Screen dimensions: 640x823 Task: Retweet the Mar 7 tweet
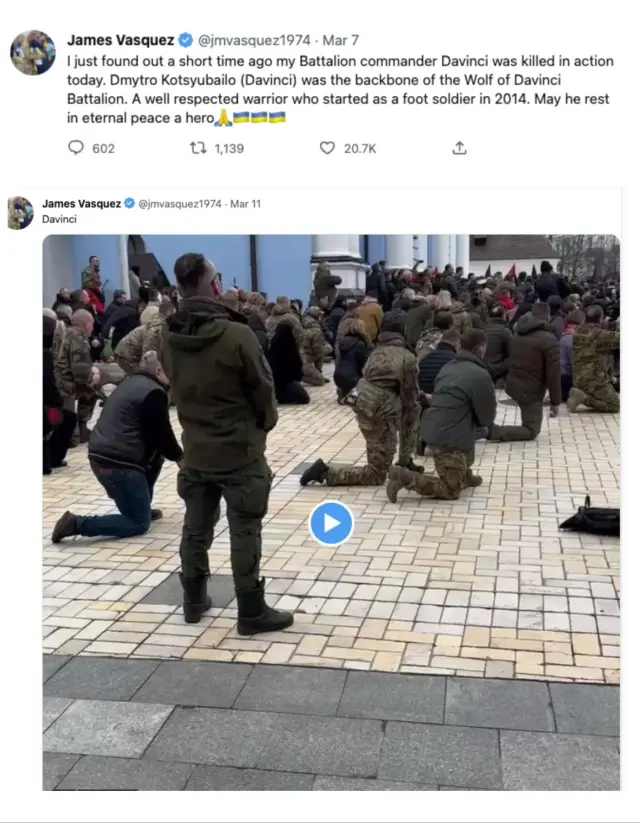[x=198, y=148]
